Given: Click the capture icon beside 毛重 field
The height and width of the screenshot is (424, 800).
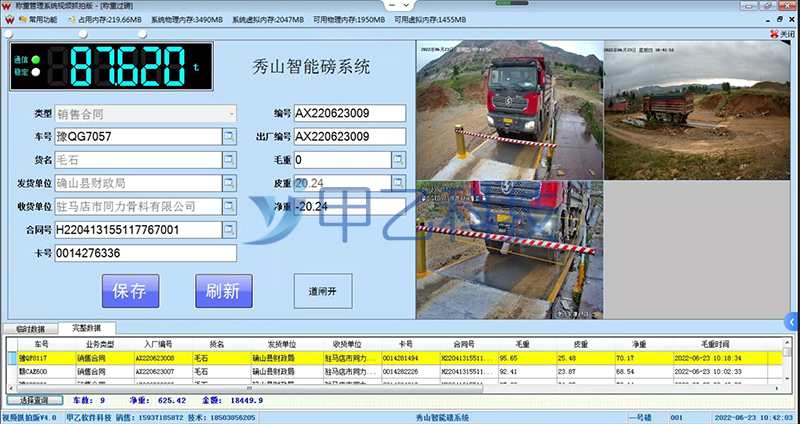Looking at the screenshot, I should pos(398,160).
